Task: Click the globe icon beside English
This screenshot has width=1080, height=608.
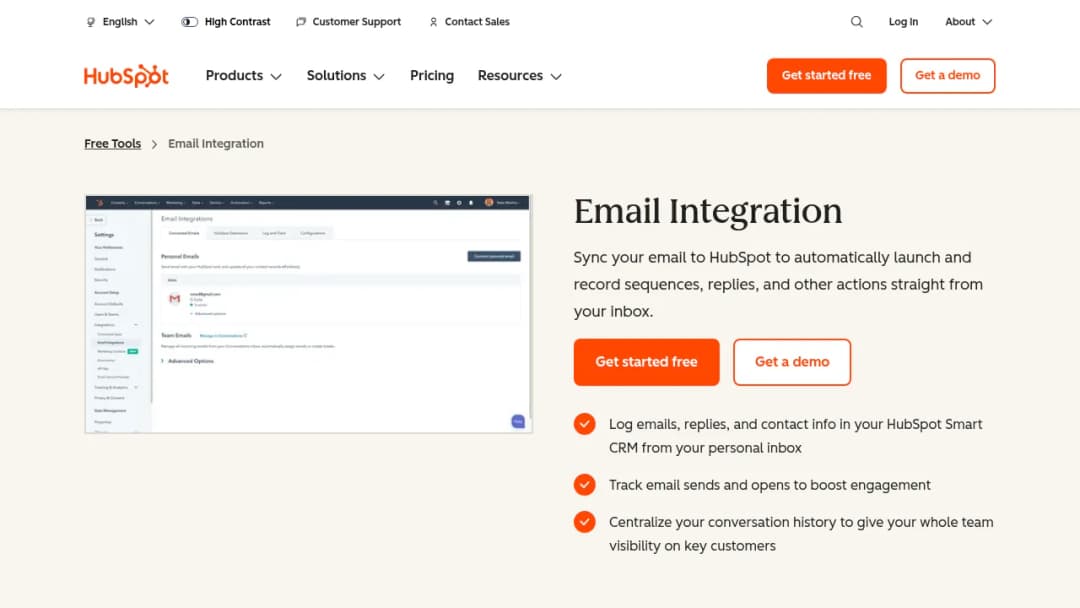Action: pyautogui.click(x=90, y=22)
